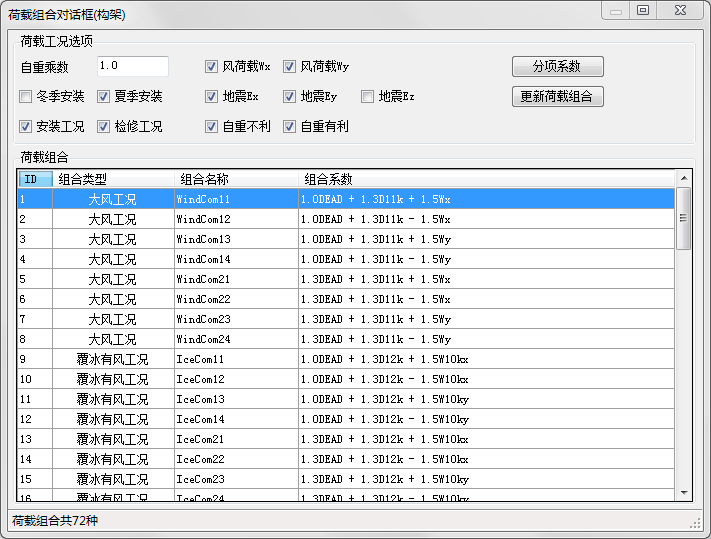Click the 分项系数 button

pos(557,67)
